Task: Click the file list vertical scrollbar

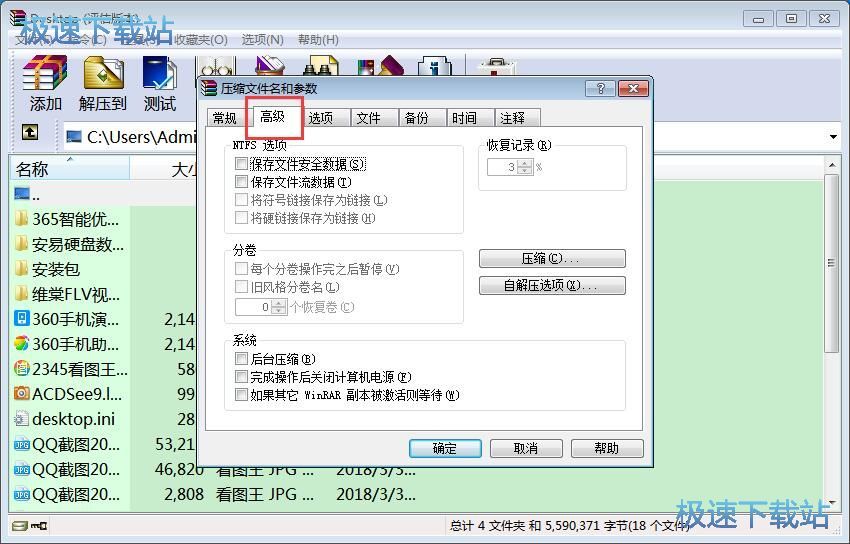Action: click(x=831, y=263)
